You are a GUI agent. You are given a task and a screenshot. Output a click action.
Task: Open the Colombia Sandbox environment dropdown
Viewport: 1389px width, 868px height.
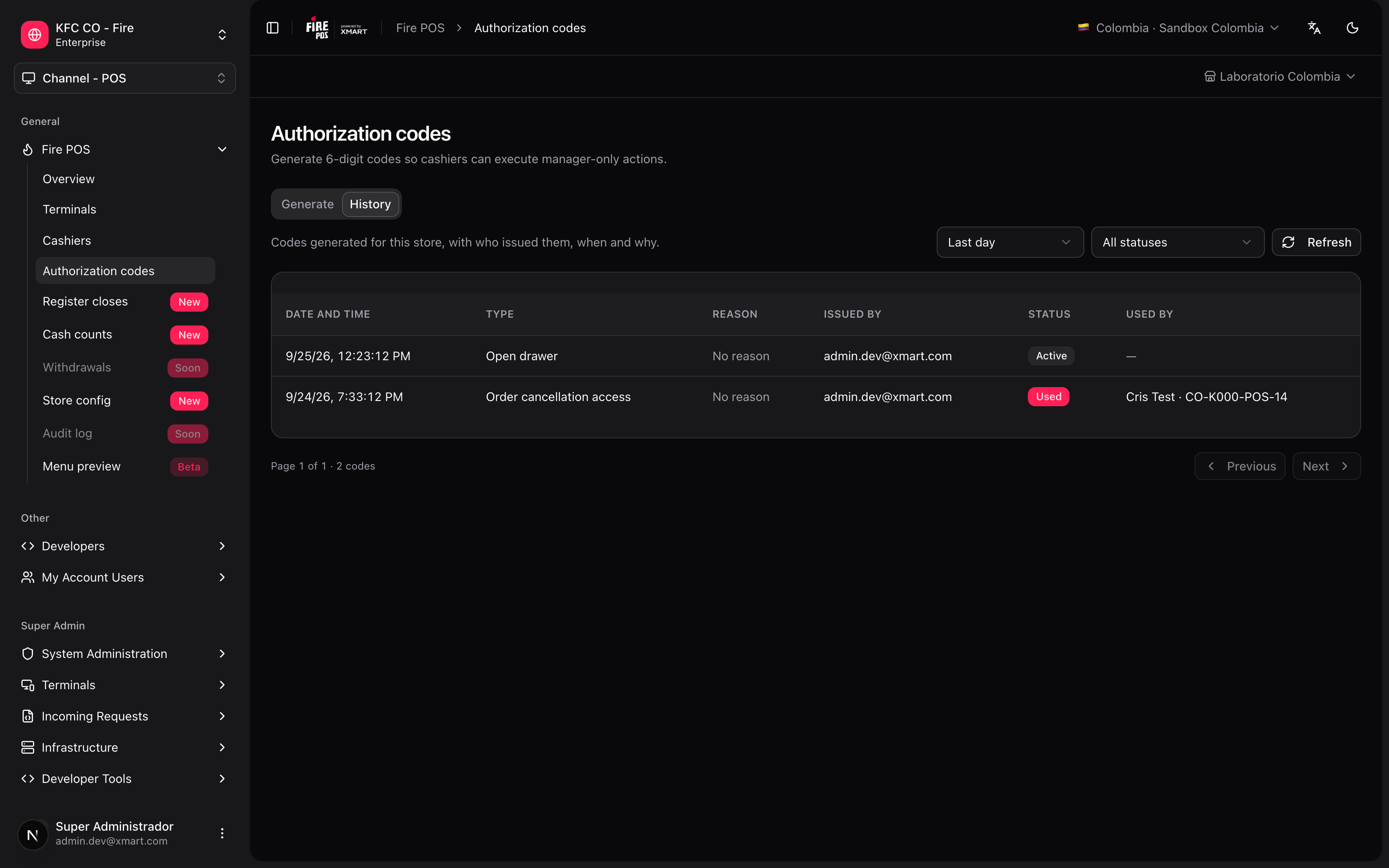[x=1179, y=28]
